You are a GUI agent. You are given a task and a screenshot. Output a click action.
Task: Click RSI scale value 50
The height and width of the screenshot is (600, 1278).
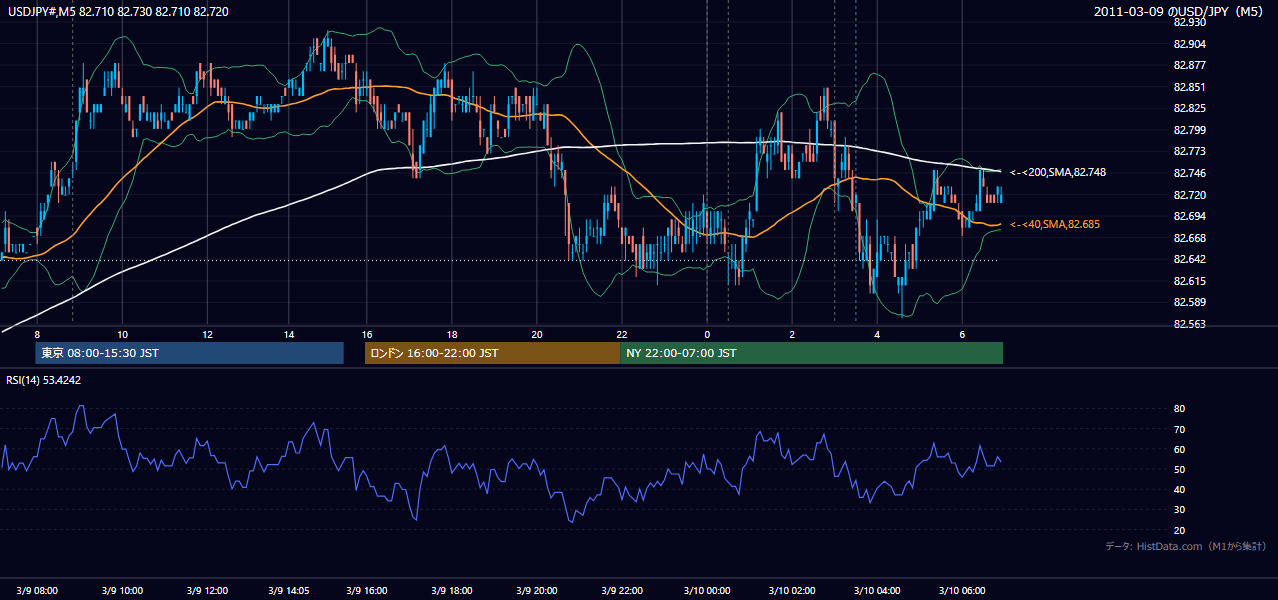(x=1179, y=469)
